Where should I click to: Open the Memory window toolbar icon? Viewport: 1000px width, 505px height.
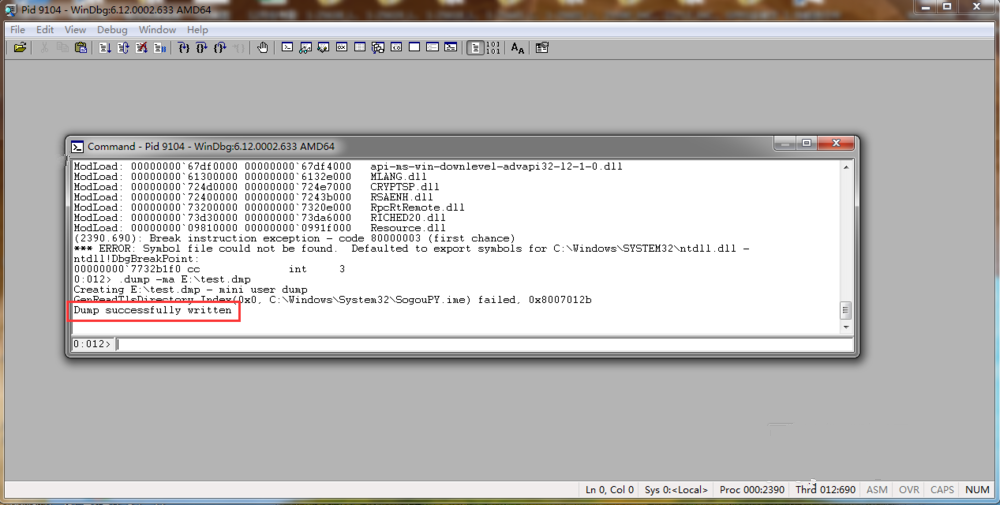click(x=360, y=47)
